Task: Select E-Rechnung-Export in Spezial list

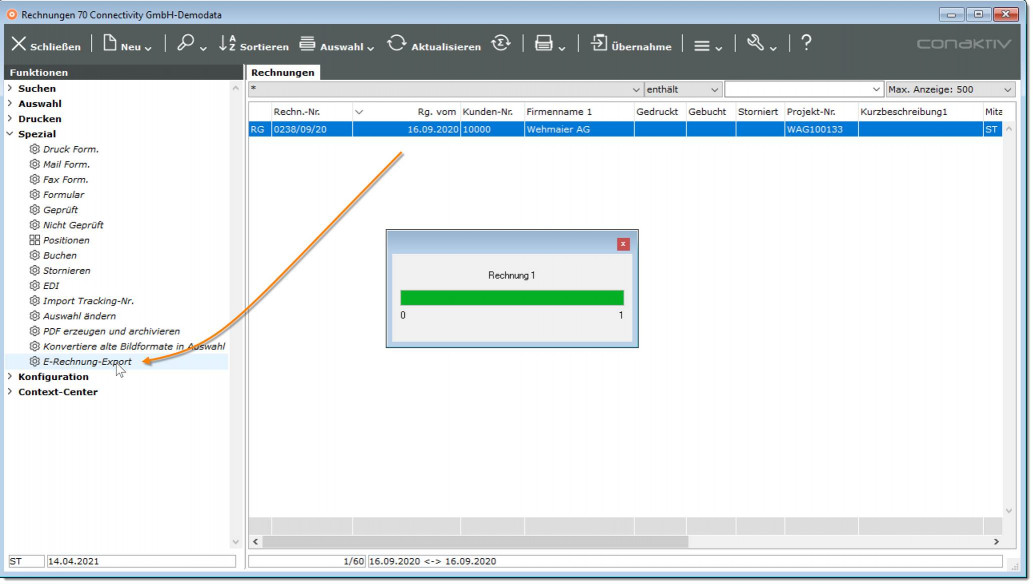Action: point(86,361)
